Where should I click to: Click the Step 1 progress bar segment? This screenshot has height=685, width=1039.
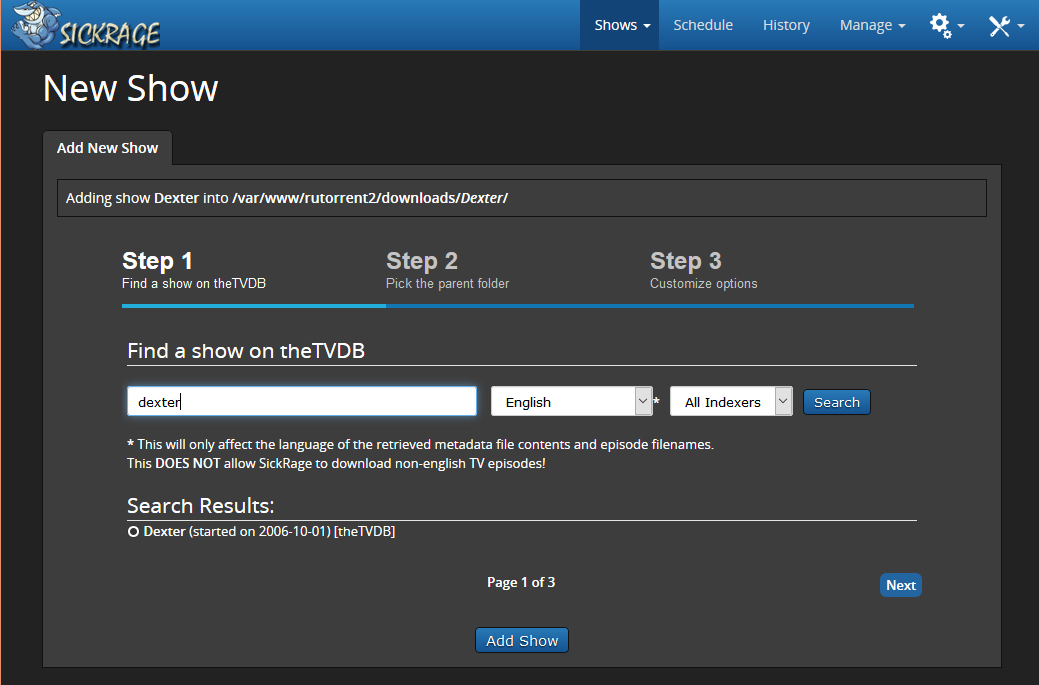coord(253,306)
